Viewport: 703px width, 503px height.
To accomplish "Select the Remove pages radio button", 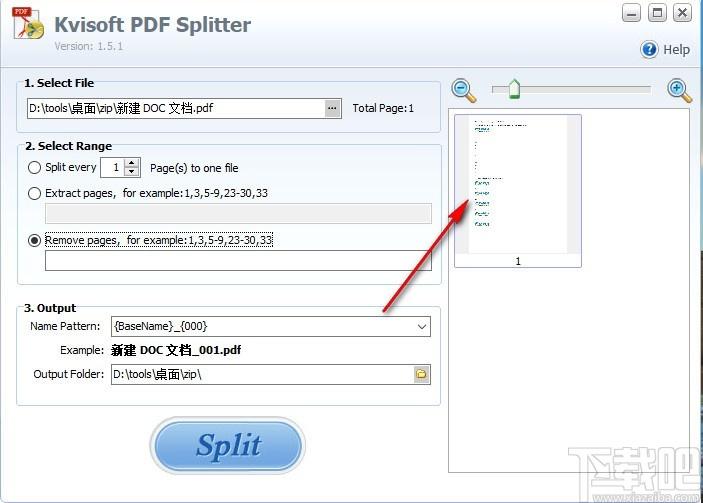I will (34, 240).
